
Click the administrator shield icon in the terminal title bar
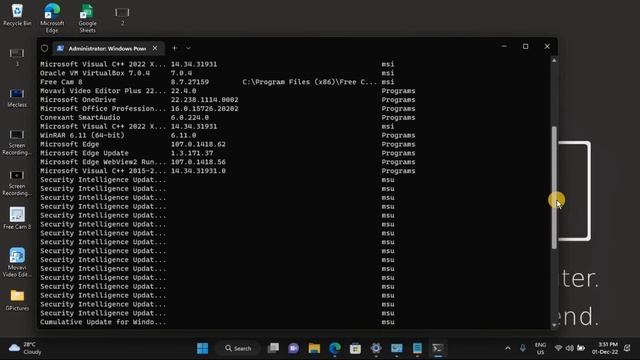point(44,48)
